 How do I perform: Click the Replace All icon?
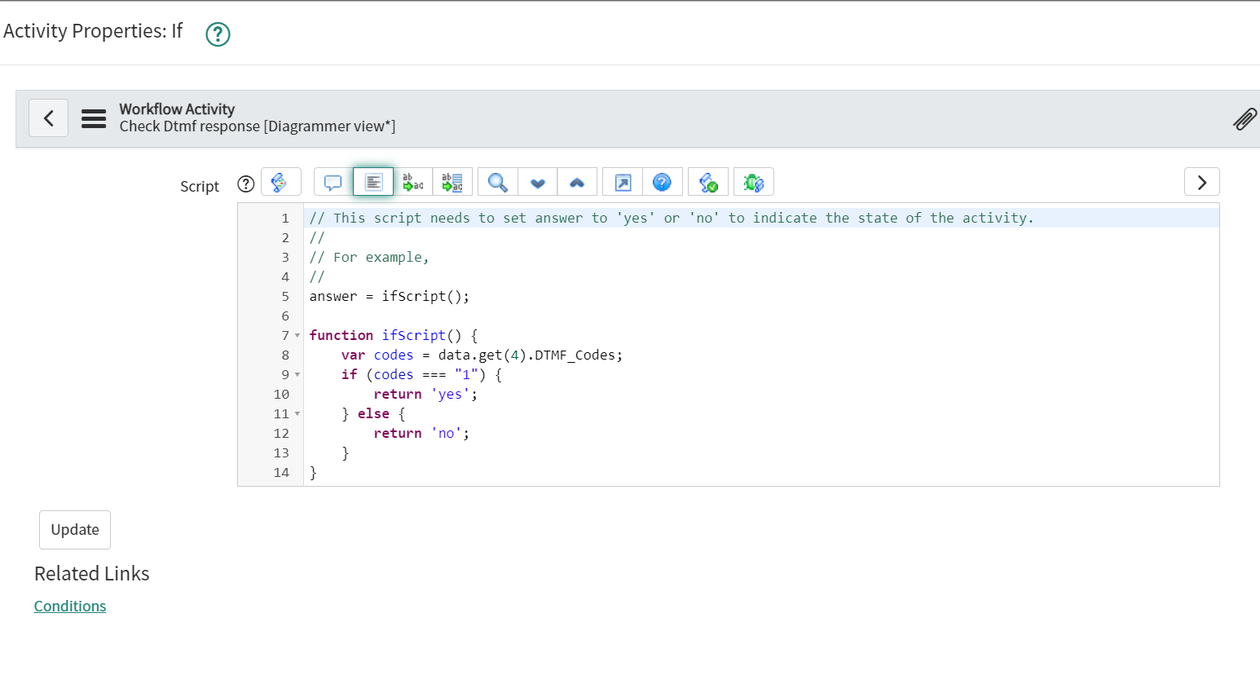pyautogui.click(x=452, y=182)
